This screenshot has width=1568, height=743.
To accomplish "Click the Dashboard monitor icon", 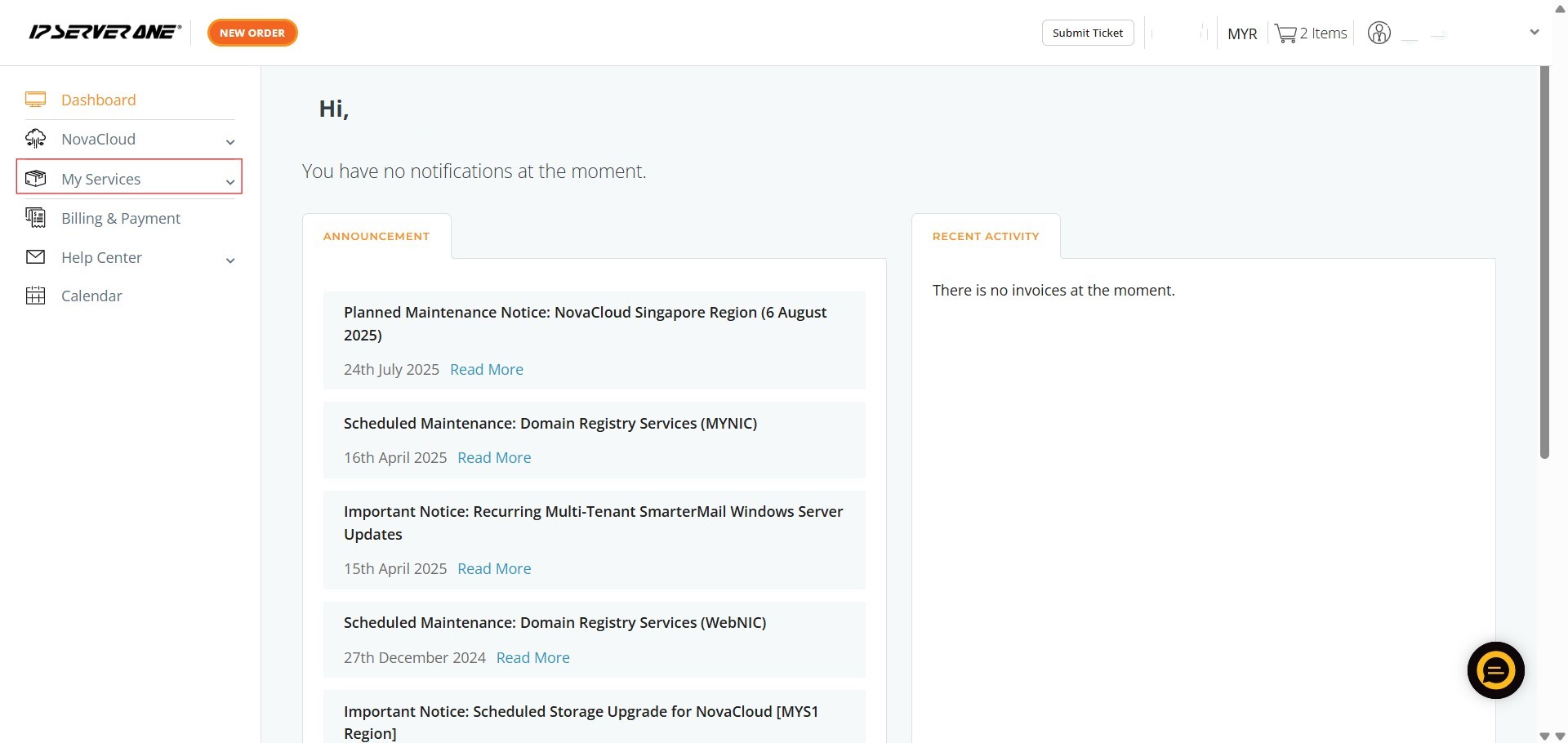I will coord(35,100).
